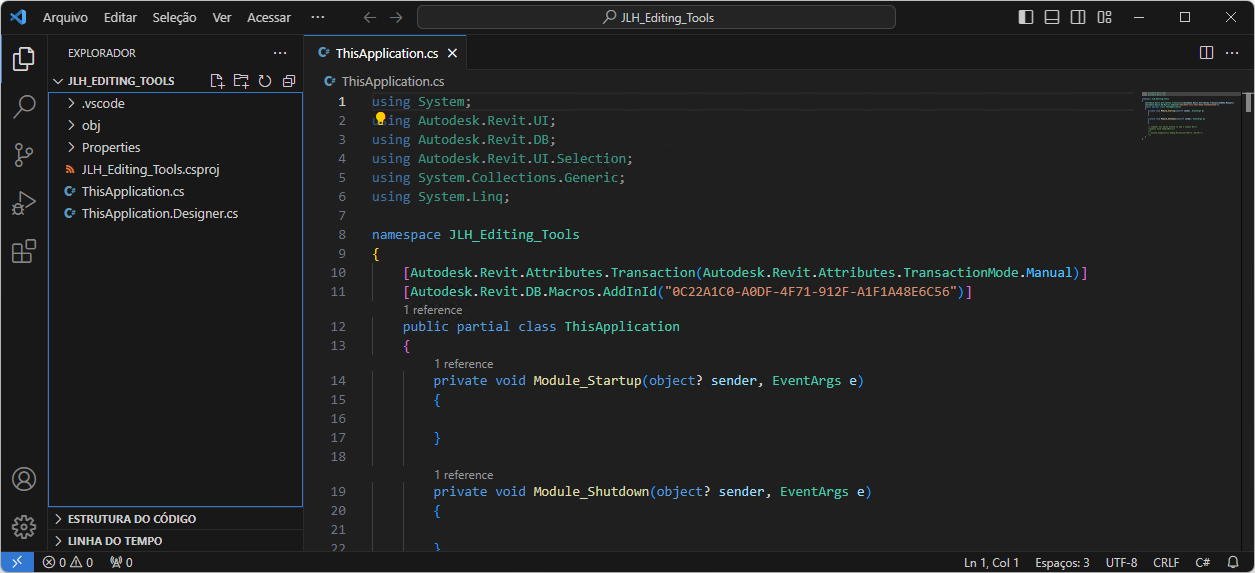
Task: Open the Editar menu
Action: 120,17
